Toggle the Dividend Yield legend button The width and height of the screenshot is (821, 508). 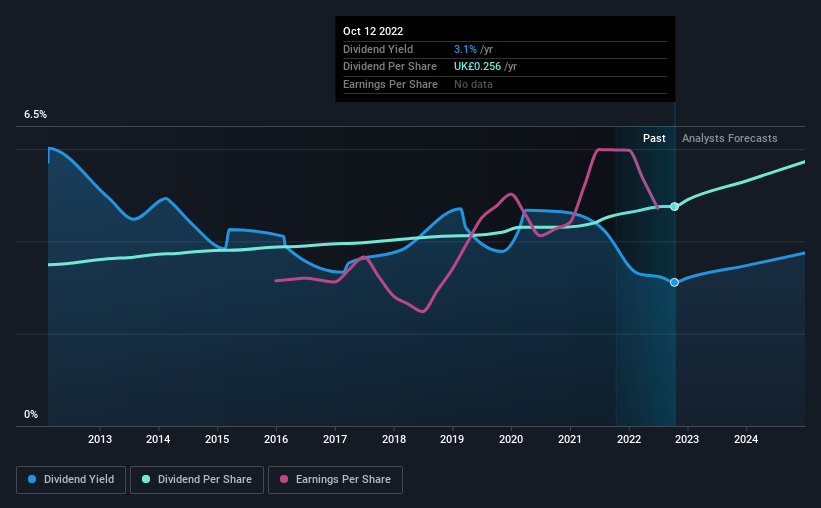(71, 480)
